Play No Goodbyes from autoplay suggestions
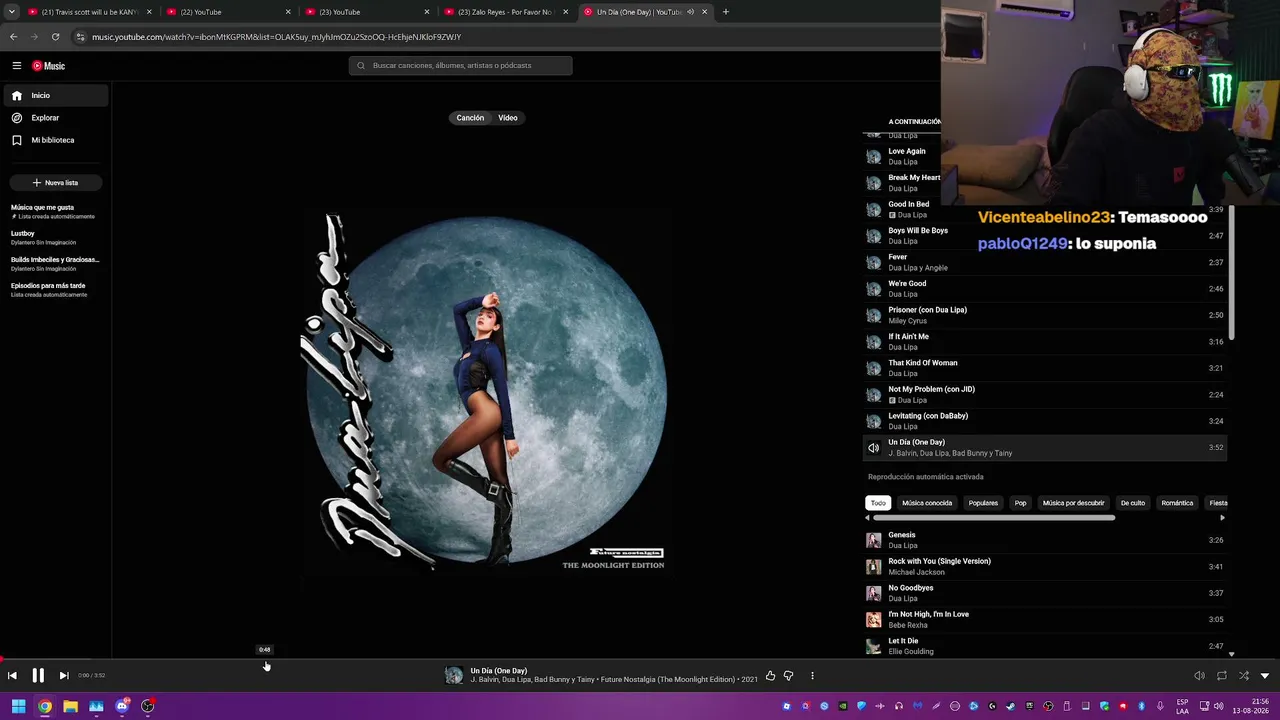1280x720 pixels. pyautogui.click(x=1045, y=593)
